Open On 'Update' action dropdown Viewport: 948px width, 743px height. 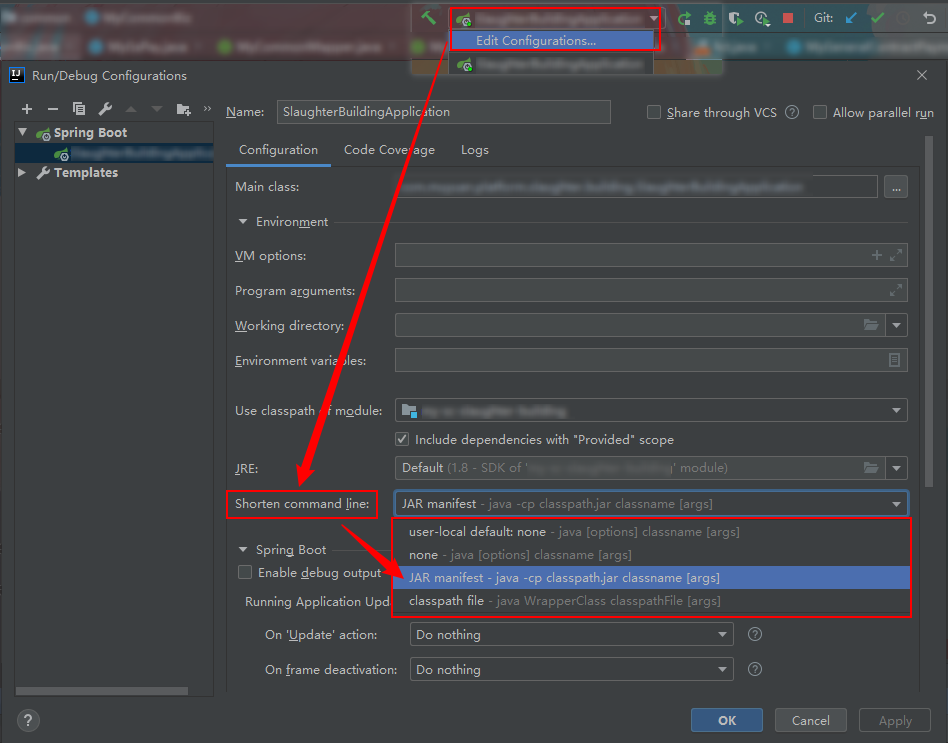(571, 634)
